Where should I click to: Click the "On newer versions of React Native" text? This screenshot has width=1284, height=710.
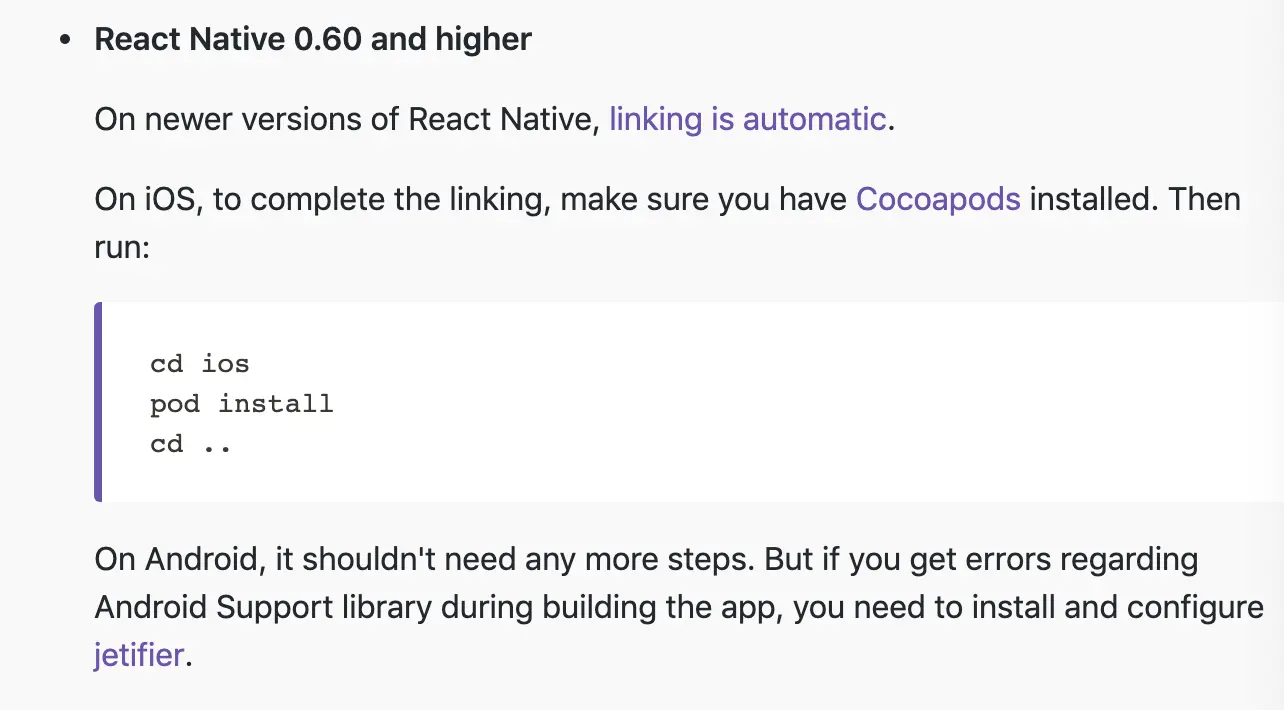(x=347, y=119)
